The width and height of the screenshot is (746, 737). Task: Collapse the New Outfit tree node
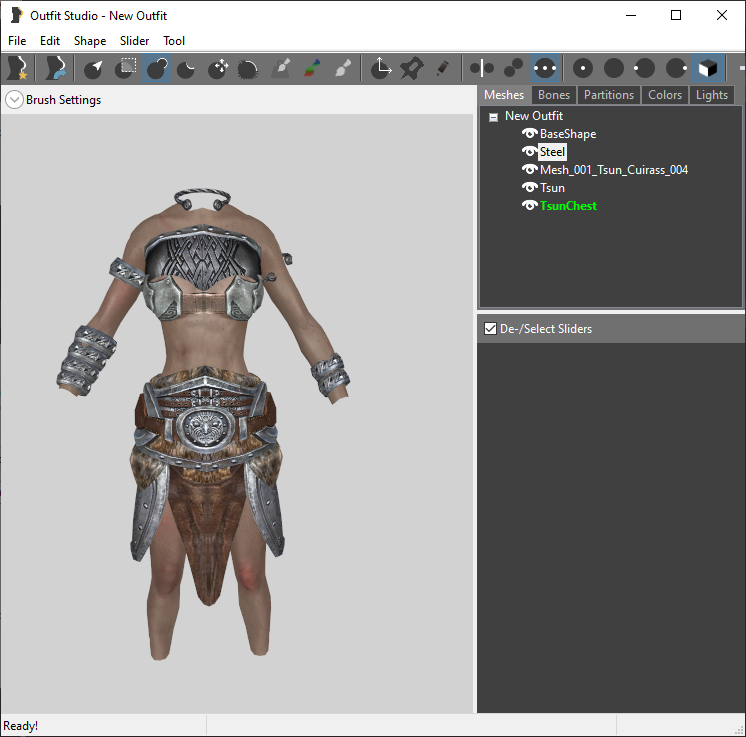(x=493, y=117)
